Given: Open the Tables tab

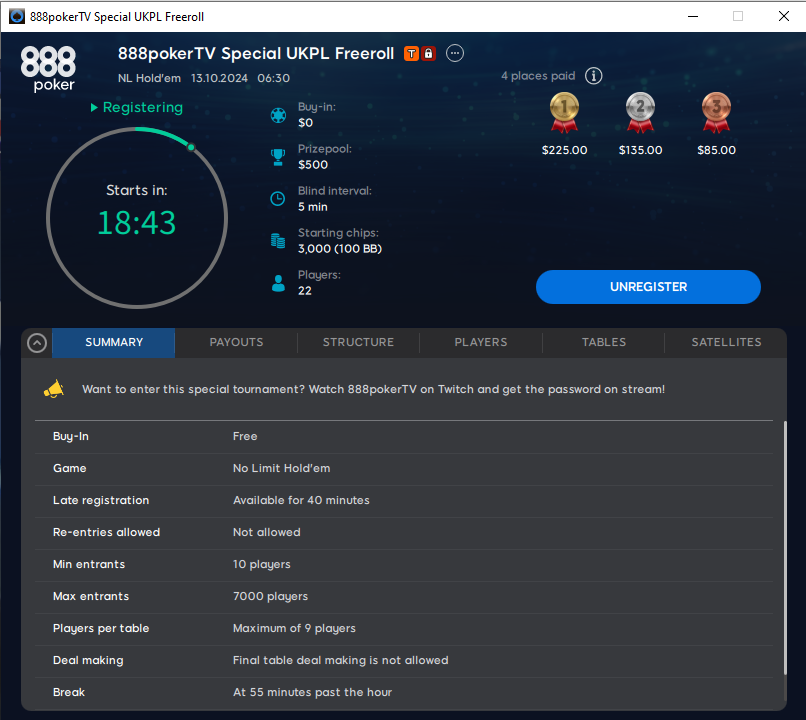Looking at the screenshot, I should point(603,342).
